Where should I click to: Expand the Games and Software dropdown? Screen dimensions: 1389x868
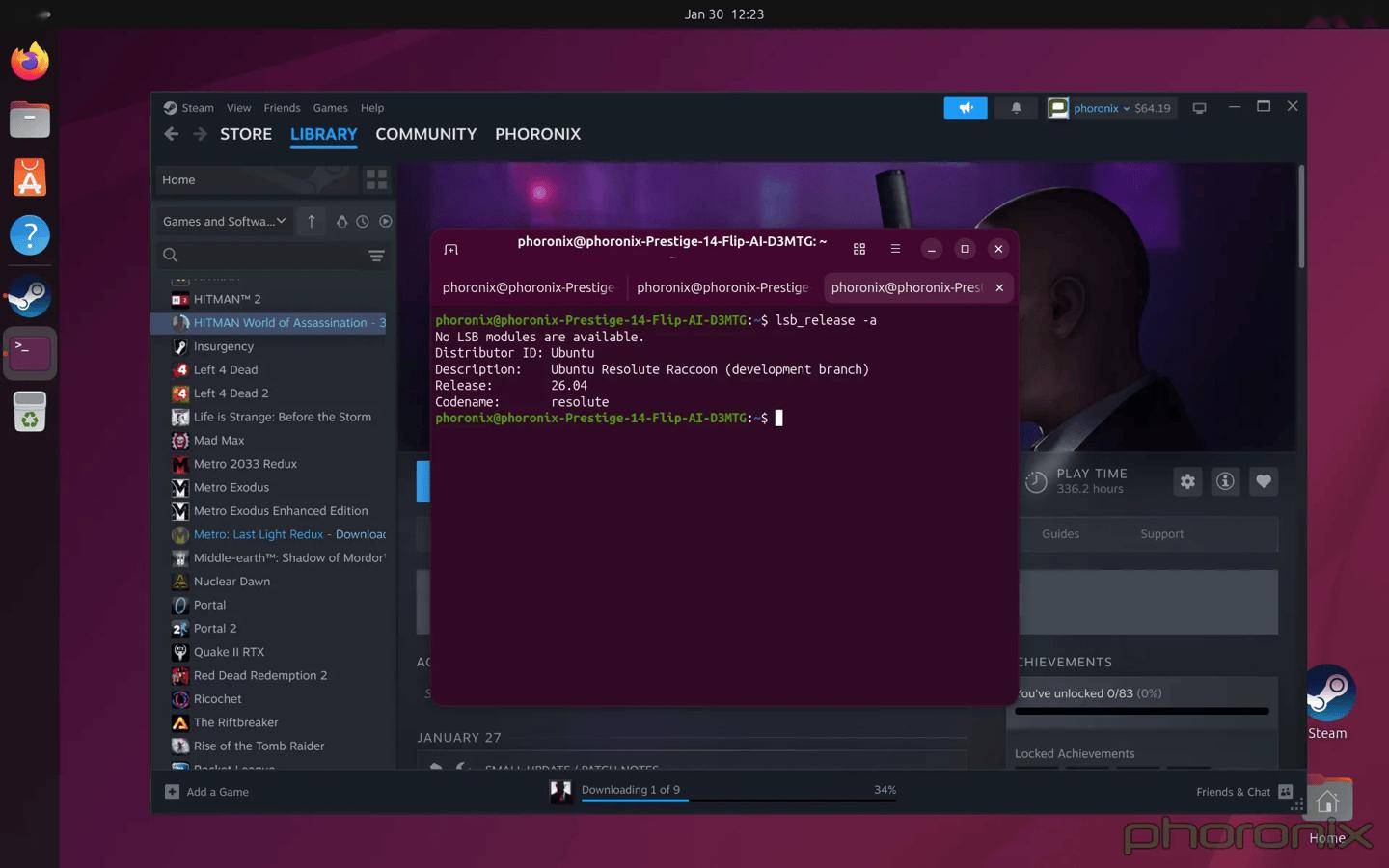(x=225, y=222)
